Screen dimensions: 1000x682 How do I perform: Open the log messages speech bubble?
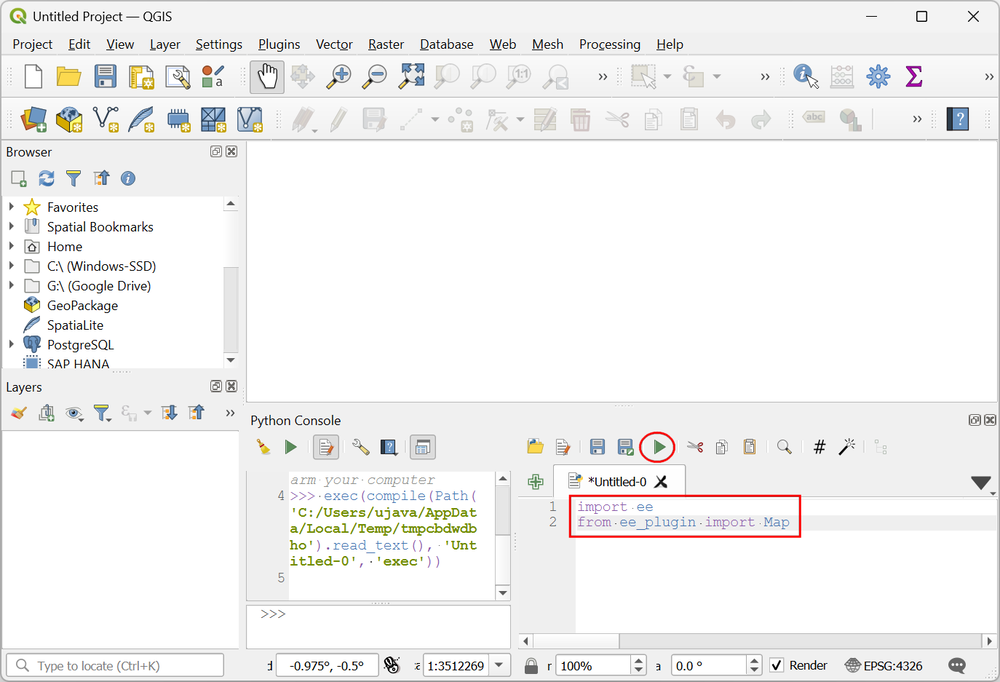click(x=957, y=665)
